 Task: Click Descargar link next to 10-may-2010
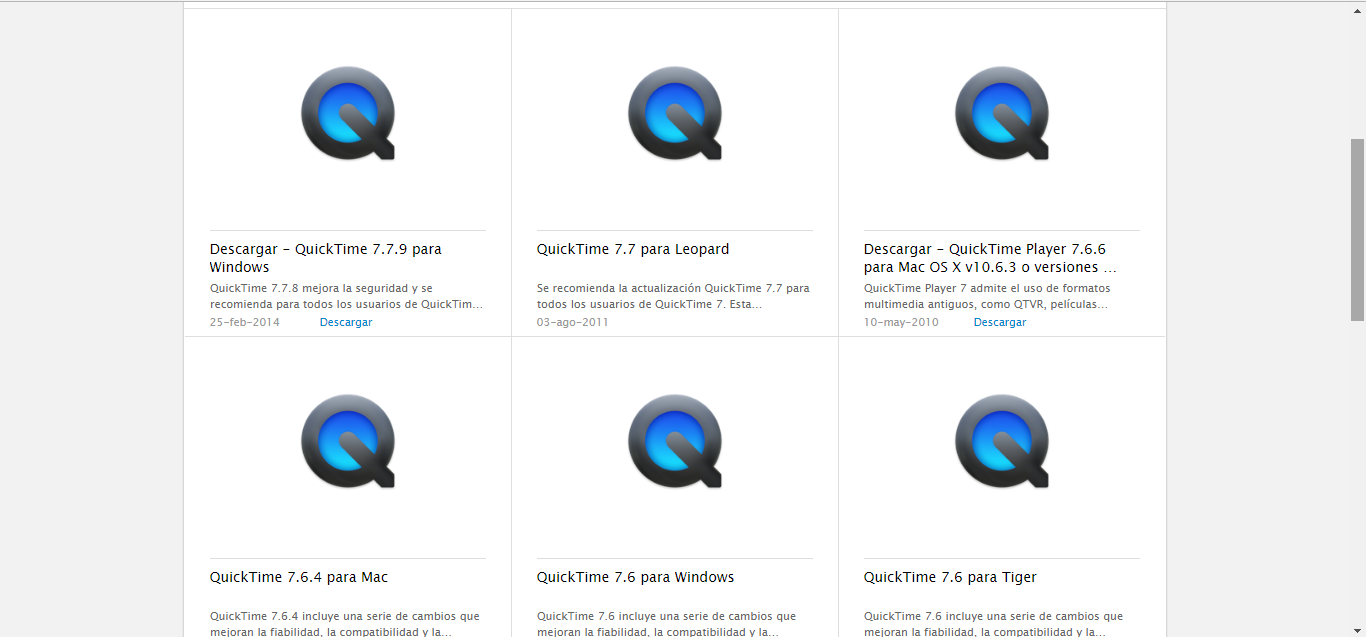[1000, 322]
